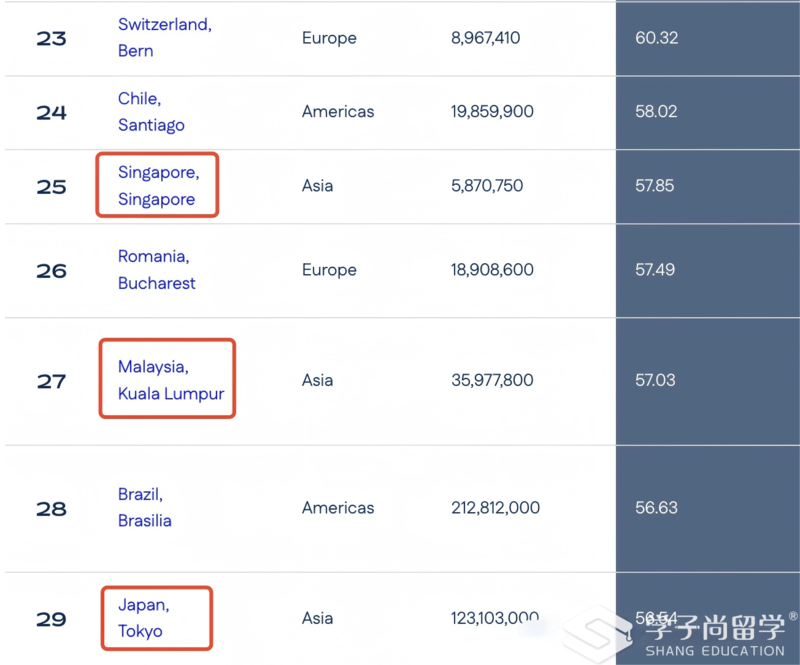Open the Chile, Santiago link
800x665 pixels.
click(x=151, y=112)
